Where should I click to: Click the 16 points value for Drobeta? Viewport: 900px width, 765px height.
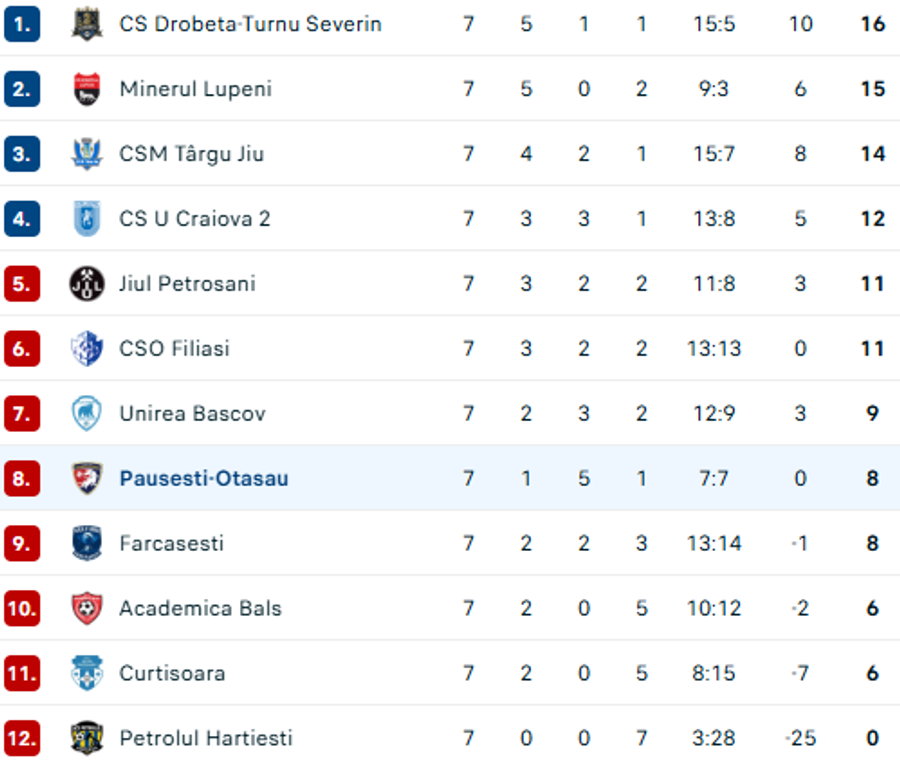pyautogui.click(x=872, y=24)
